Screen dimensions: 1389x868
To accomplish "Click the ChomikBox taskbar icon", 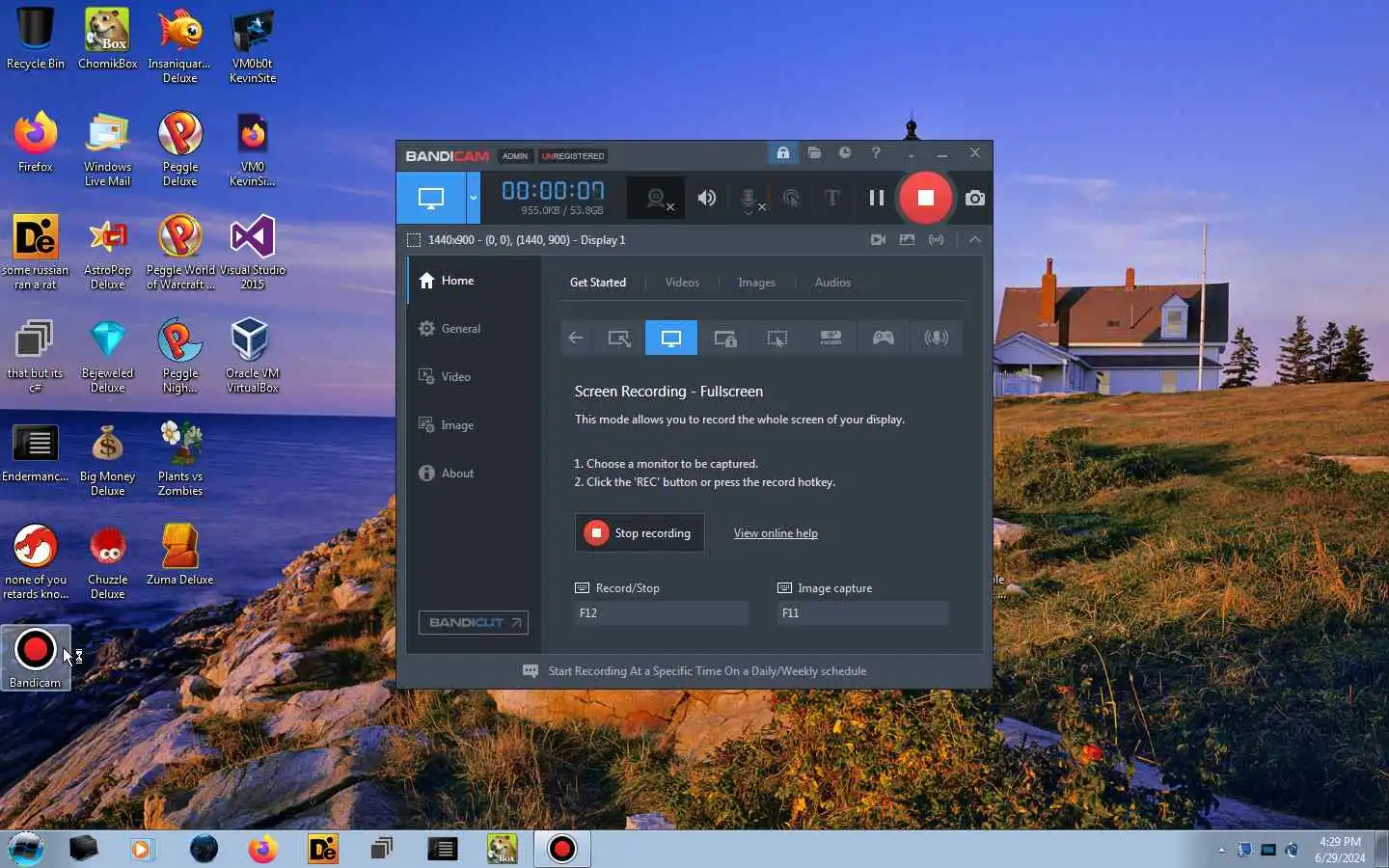I will tap(502, 849).
